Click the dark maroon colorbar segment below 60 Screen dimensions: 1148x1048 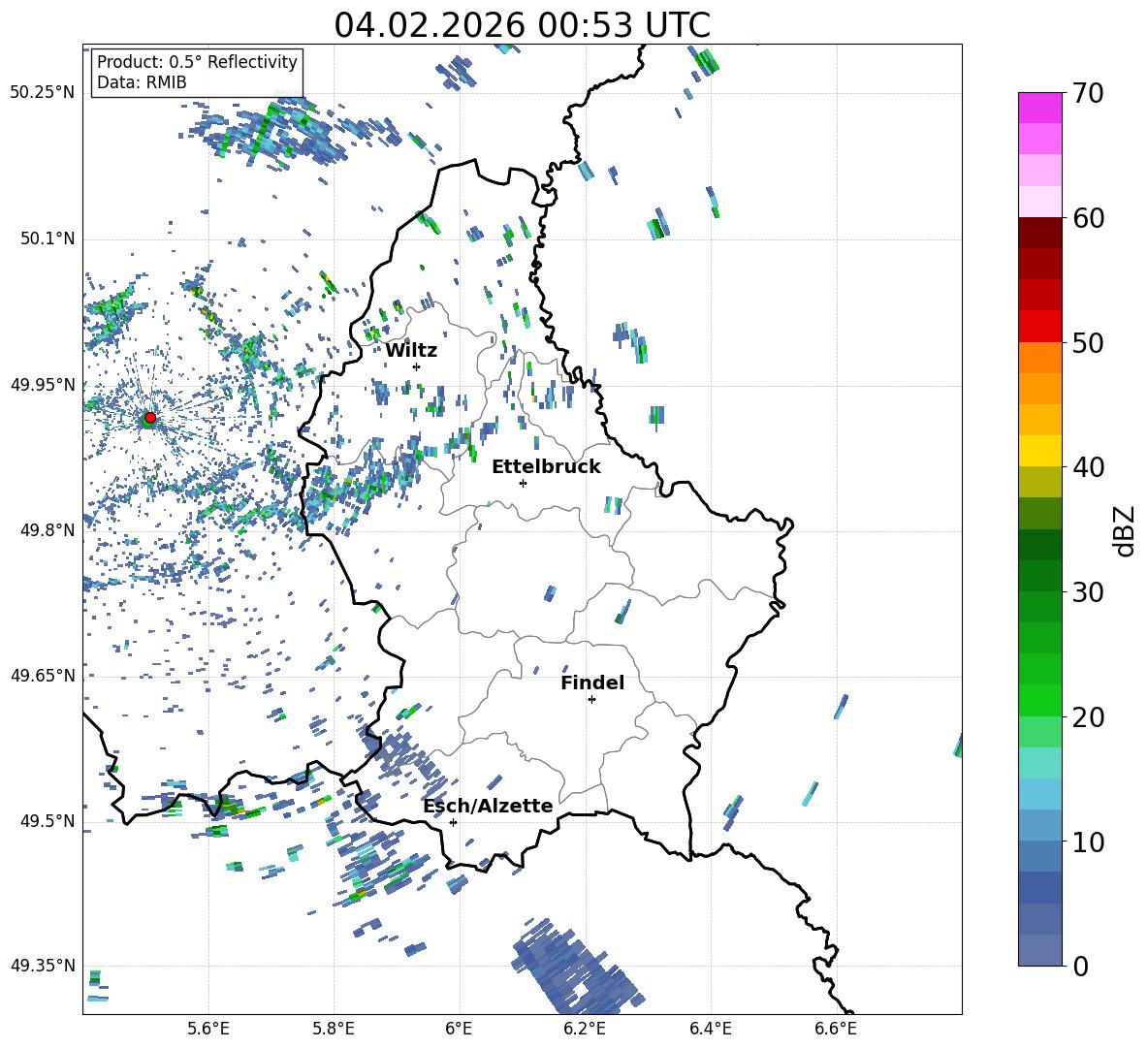[1039, 233]
